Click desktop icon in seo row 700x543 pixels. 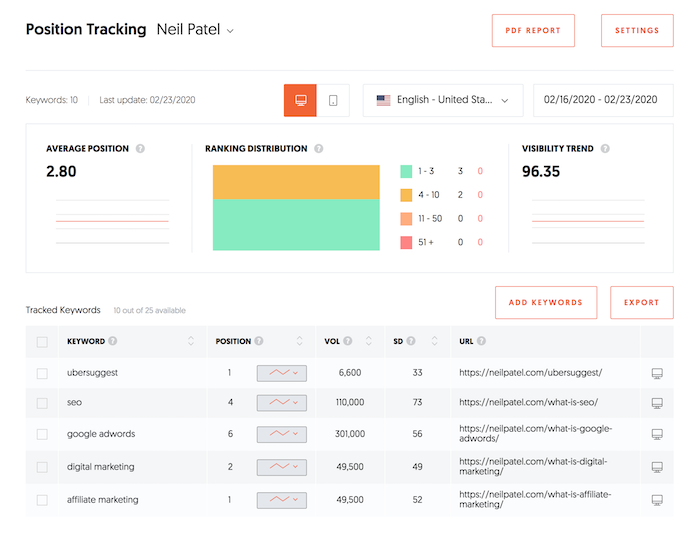pos(657,403)
